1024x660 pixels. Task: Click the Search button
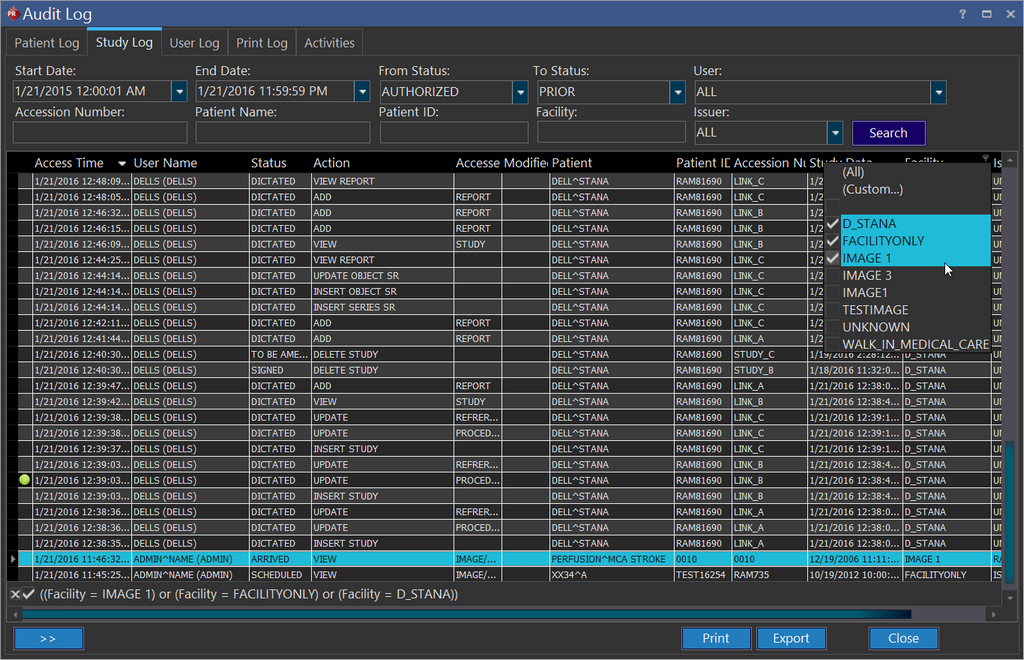(x=888, y=133)
